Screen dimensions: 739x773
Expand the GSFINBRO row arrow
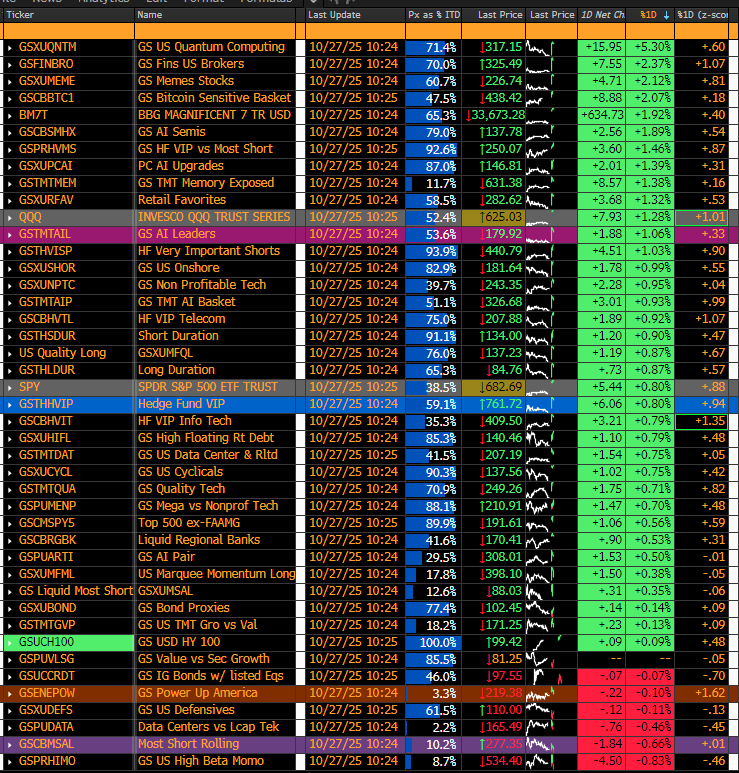[x=10, y=64]
